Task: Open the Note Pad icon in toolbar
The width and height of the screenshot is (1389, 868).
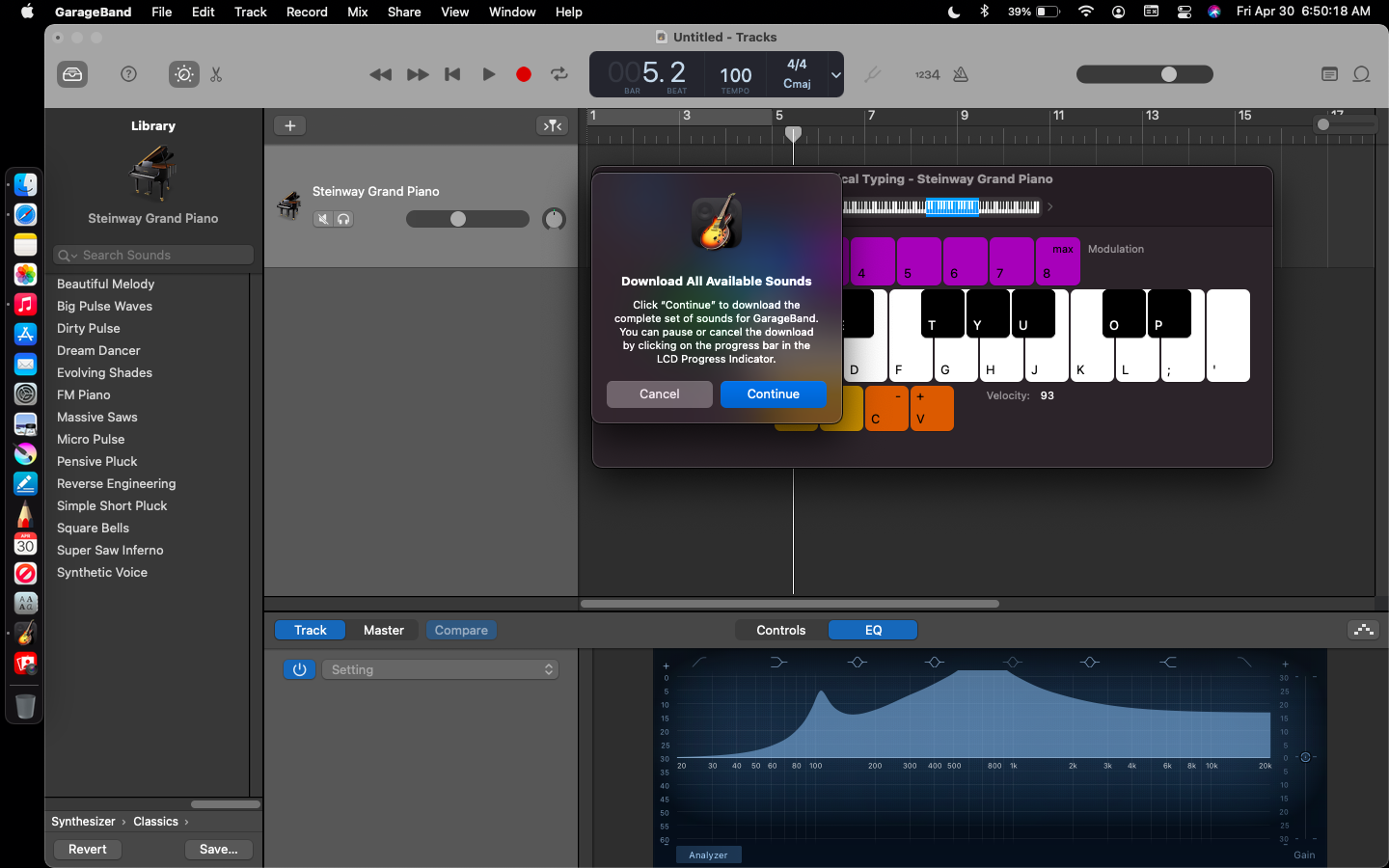Action: tap(1329, 74)
